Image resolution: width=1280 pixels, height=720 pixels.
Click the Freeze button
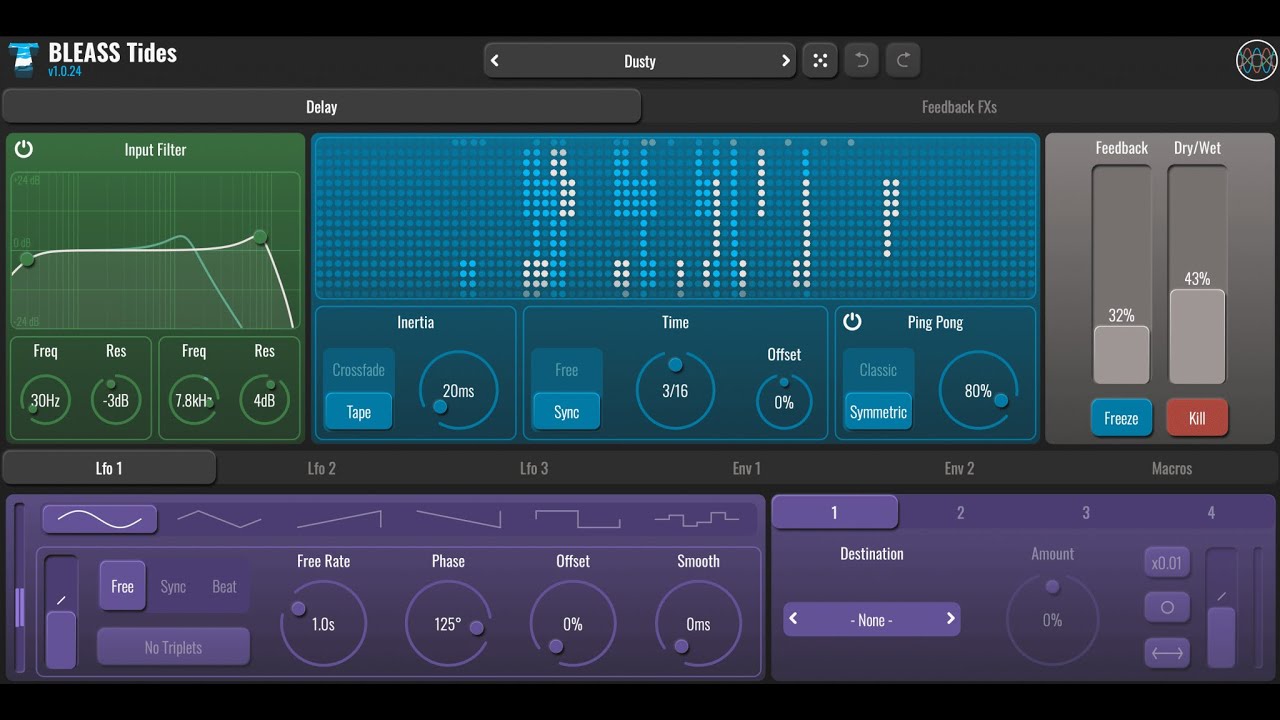pyautogui.click(x=1121, y=418)
